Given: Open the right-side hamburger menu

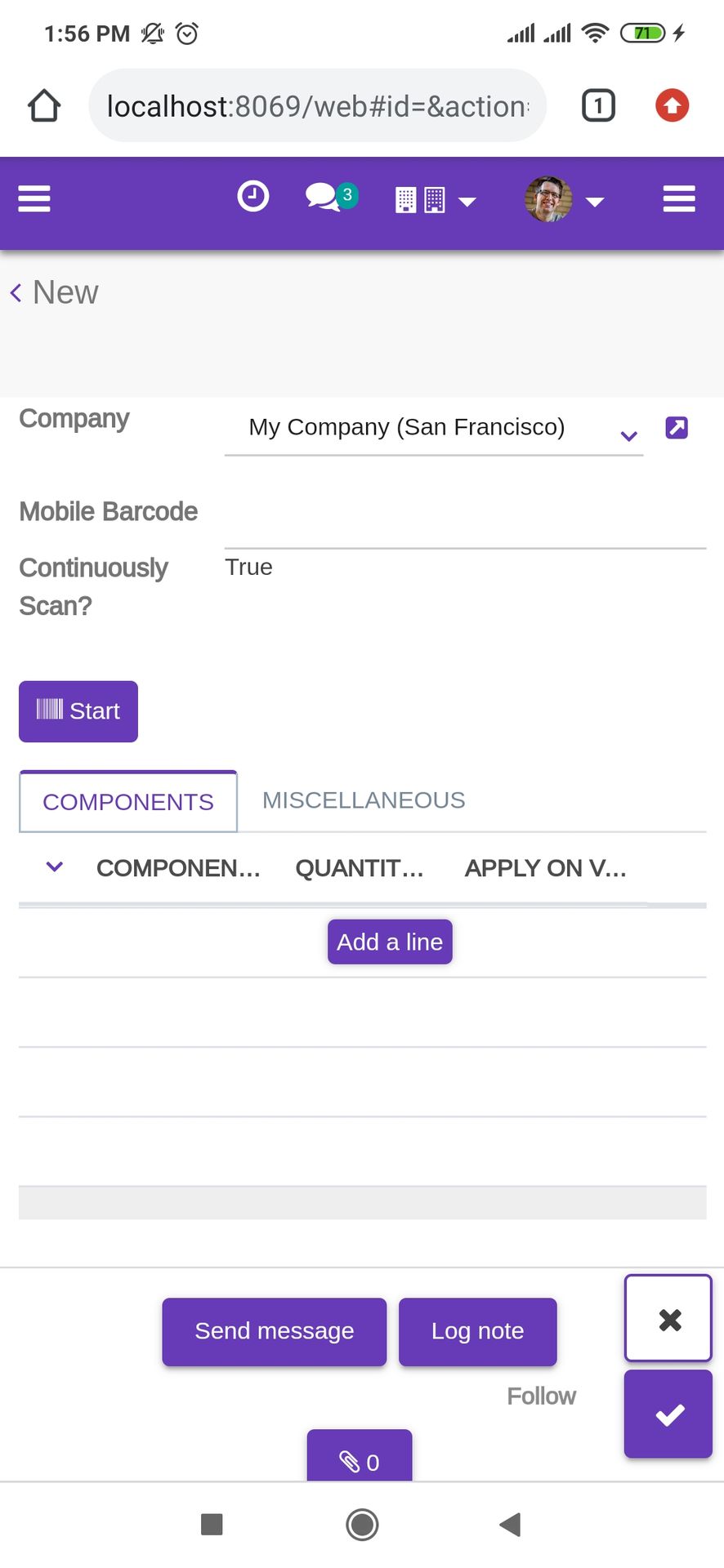Looking at the screenshot, I should point(679,198).
